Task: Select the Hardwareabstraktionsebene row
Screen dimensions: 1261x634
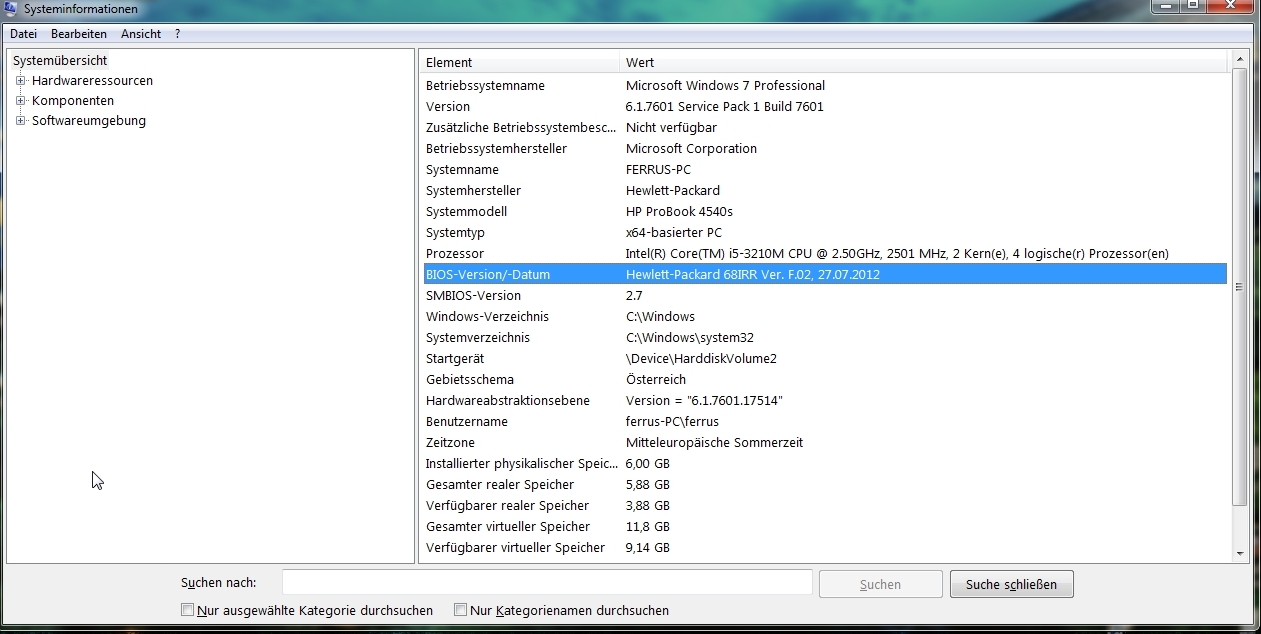Action: [823, 401]
